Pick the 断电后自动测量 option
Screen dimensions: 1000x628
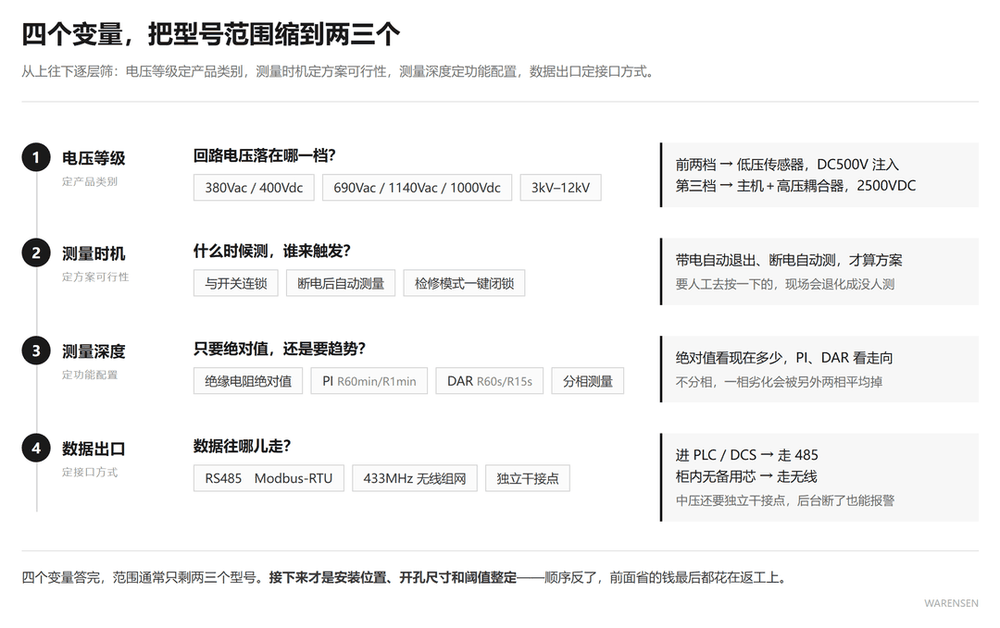click(x=341, y=283)
